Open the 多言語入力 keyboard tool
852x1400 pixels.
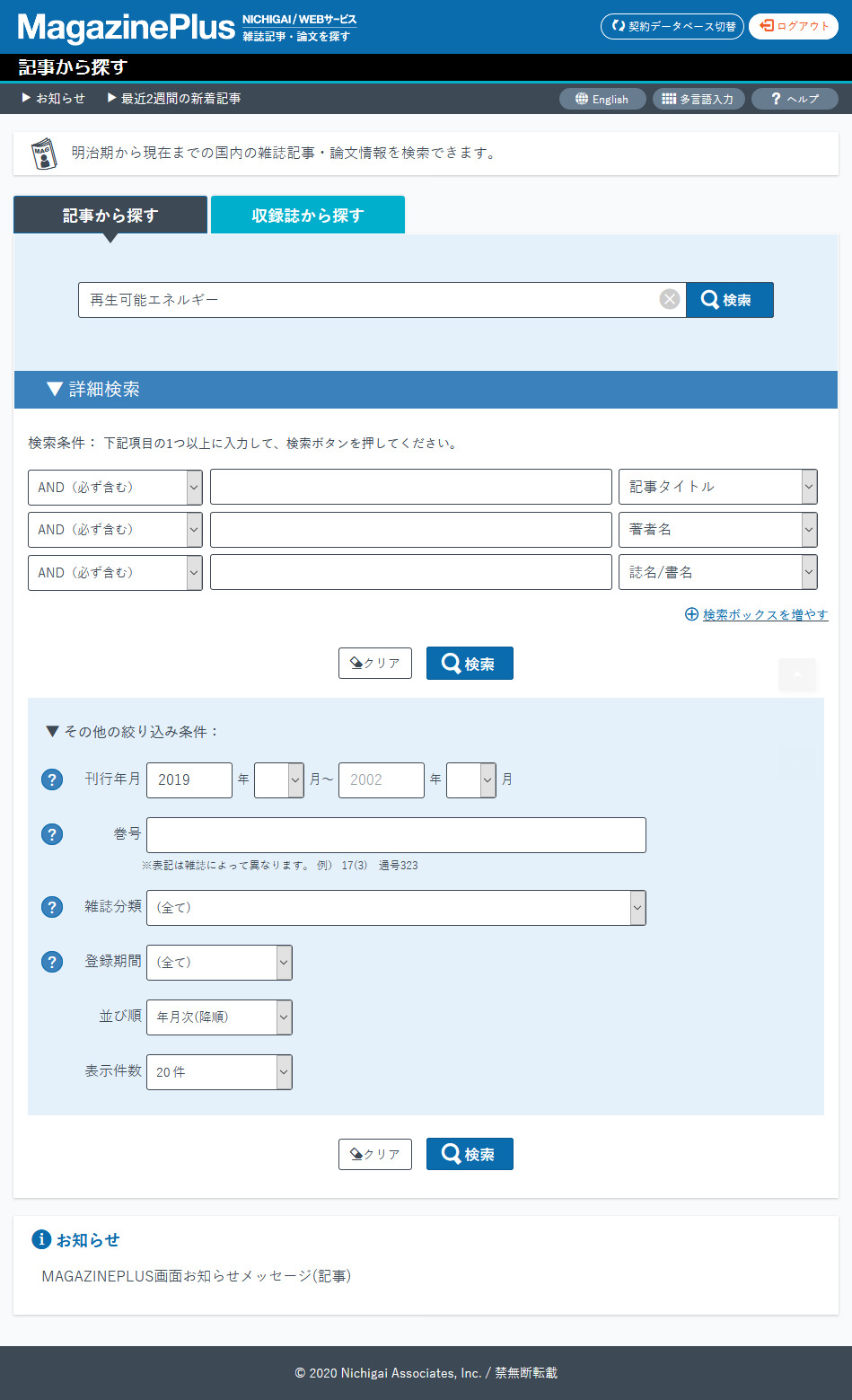[698, 99]
